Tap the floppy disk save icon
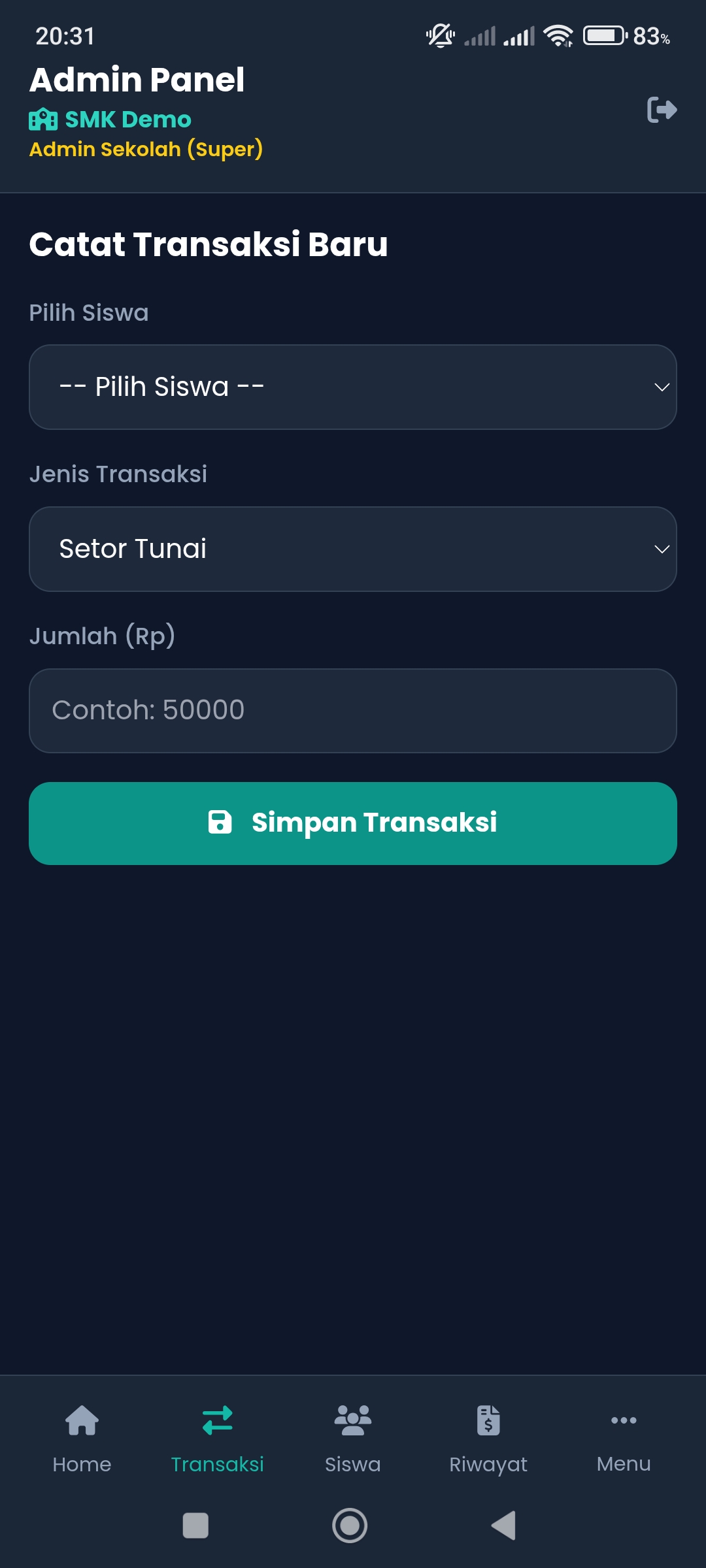 pyautogui.click(x=220, y=823)
